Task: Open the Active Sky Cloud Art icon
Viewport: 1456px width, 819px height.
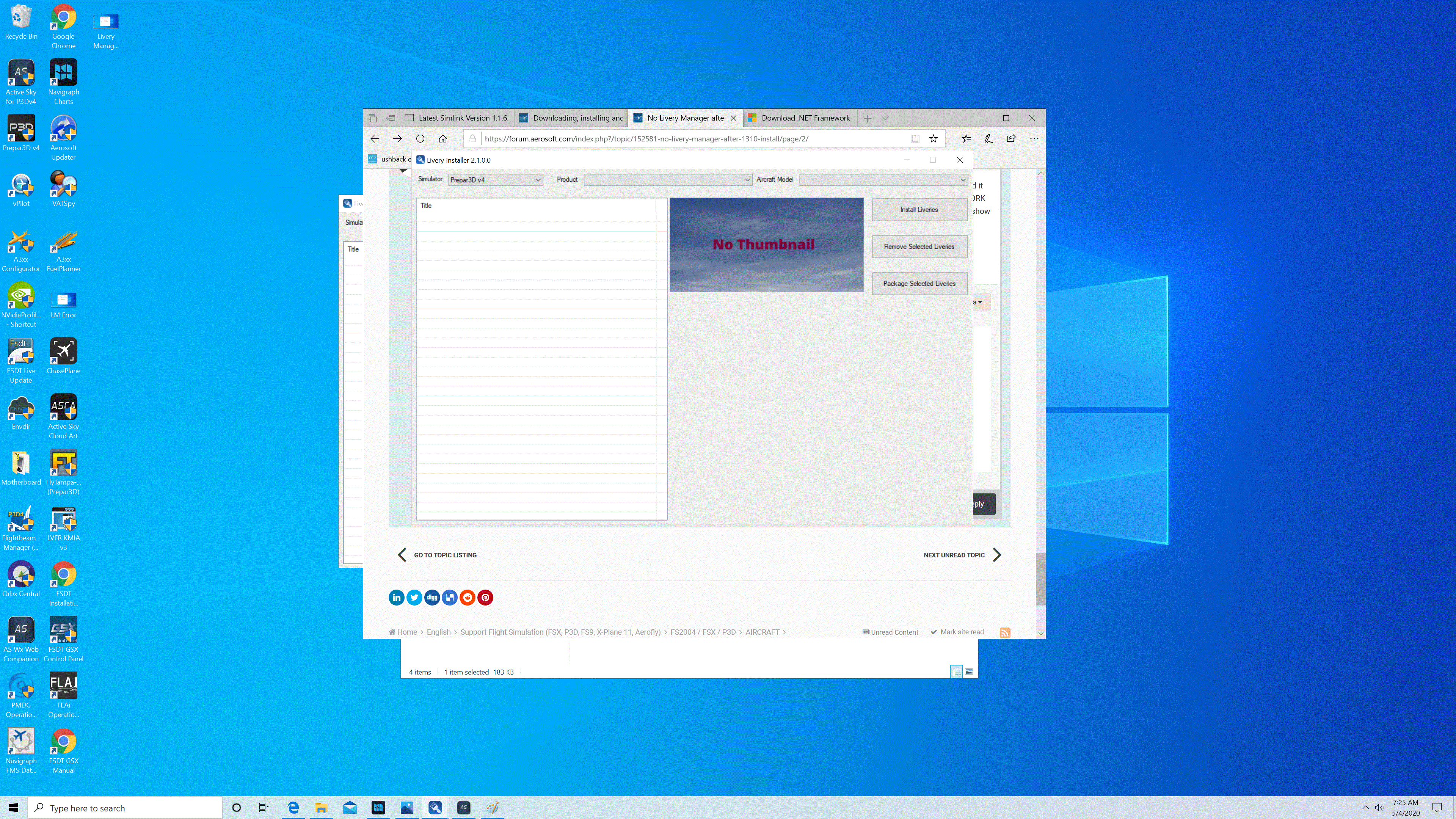Action: click(x=63, y=417)
